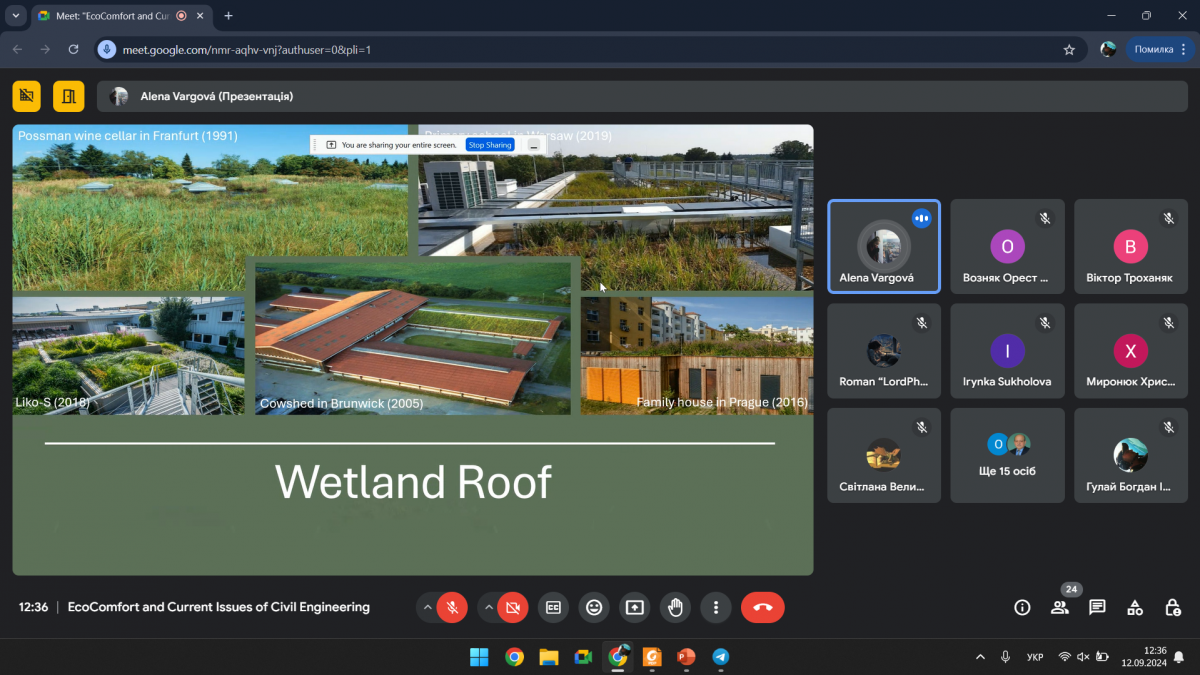Select the Meet EcoComfort browser tab
Viewport: 1200px width, 675px height.
point(105,16)
